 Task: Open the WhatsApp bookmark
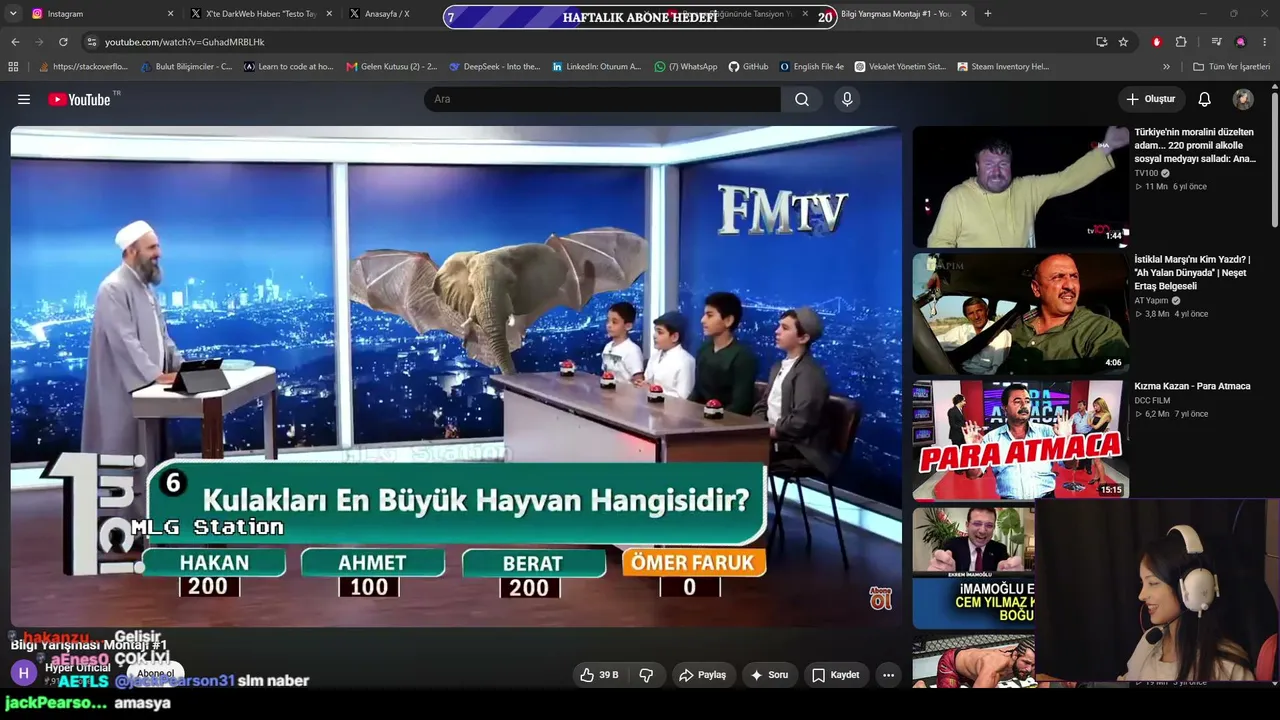[x=686, y=67]
